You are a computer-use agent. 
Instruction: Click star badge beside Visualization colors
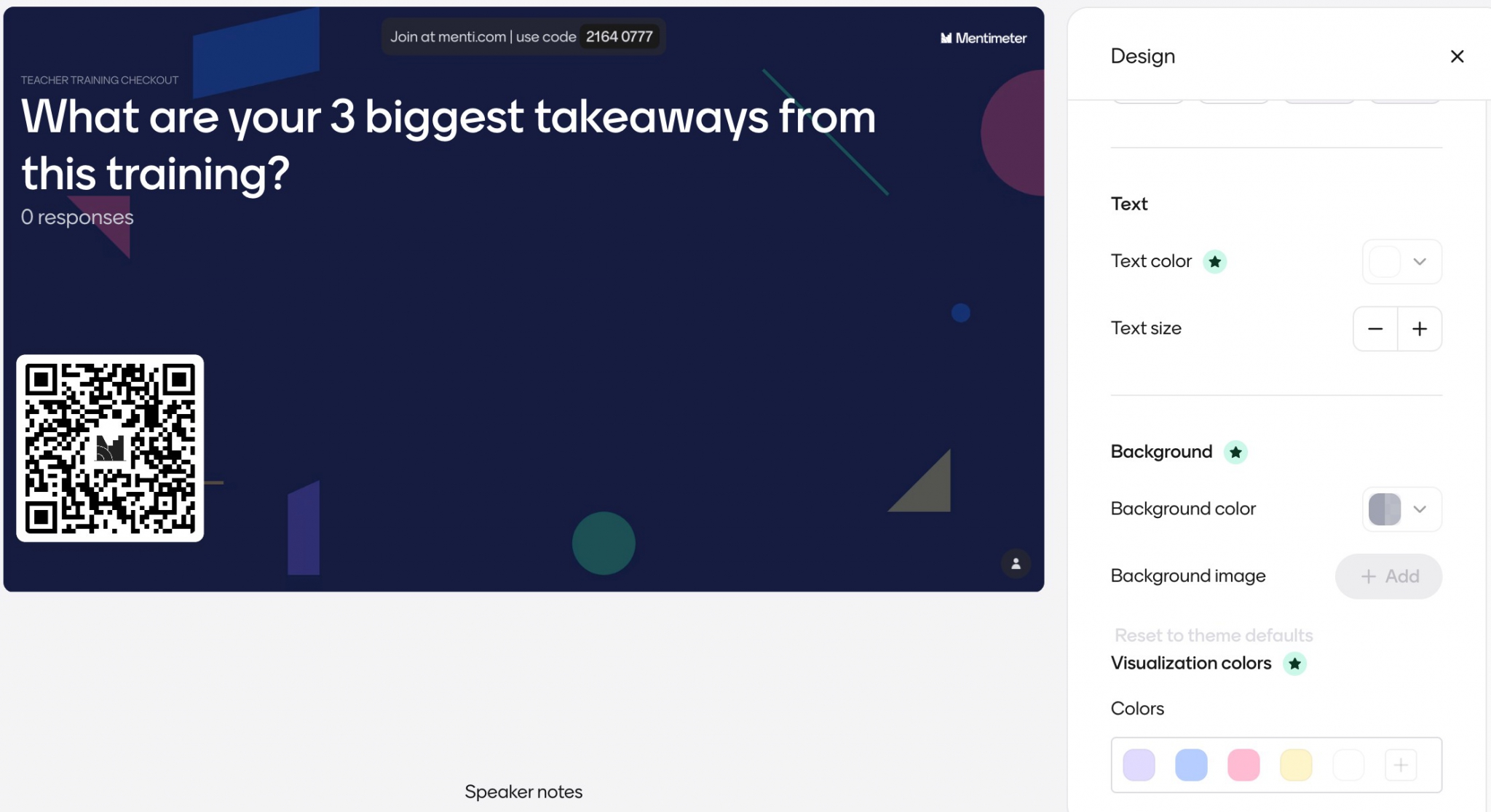1294,664
